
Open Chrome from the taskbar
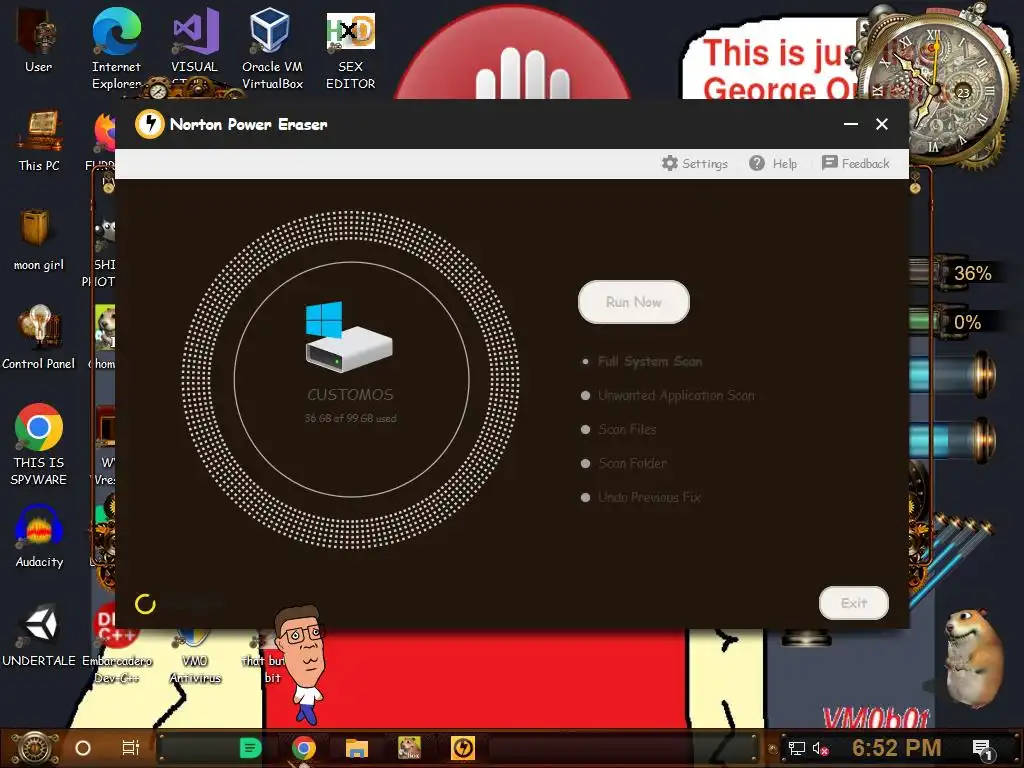304,748
